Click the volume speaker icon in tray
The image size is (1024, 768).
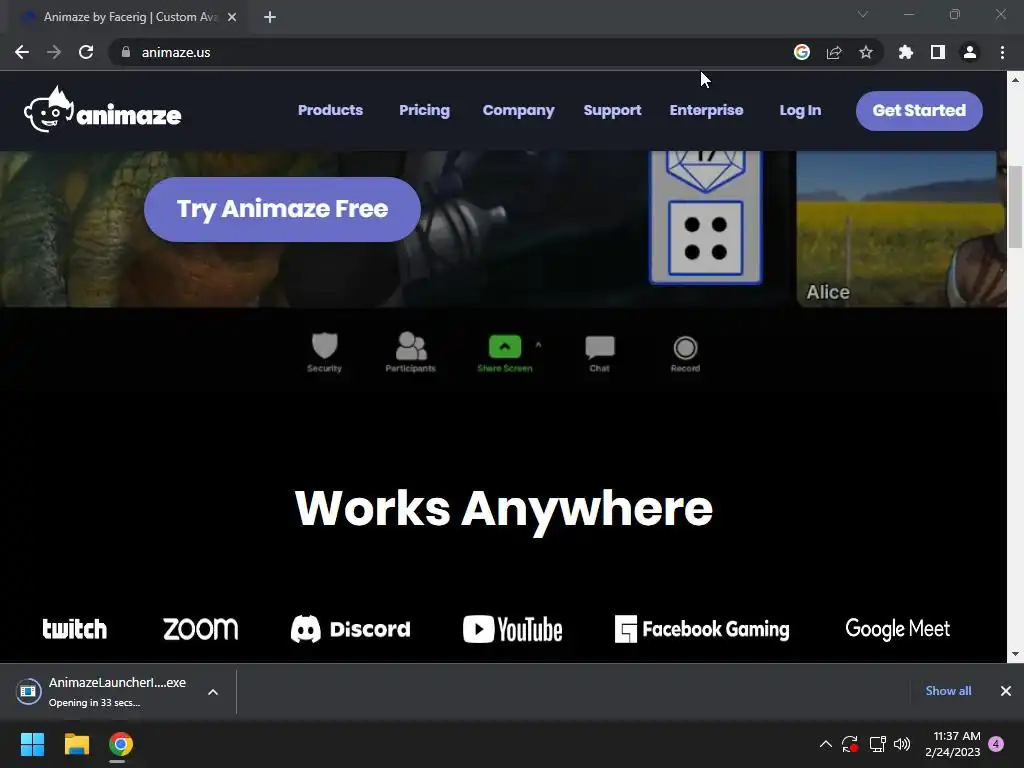(x=902, y=744)
